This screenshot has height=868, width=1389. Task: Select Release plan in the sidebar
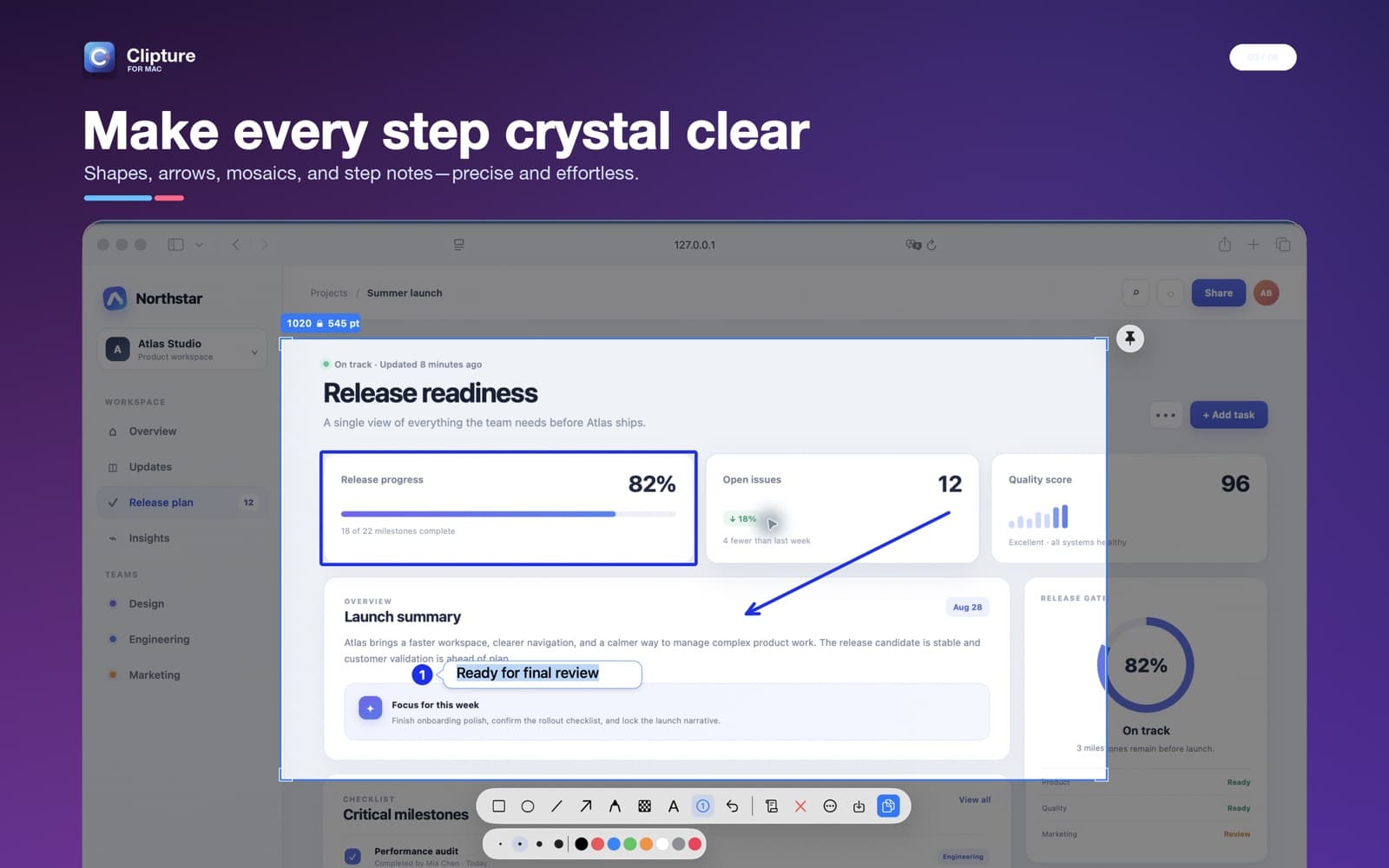[x=182, y=503]
